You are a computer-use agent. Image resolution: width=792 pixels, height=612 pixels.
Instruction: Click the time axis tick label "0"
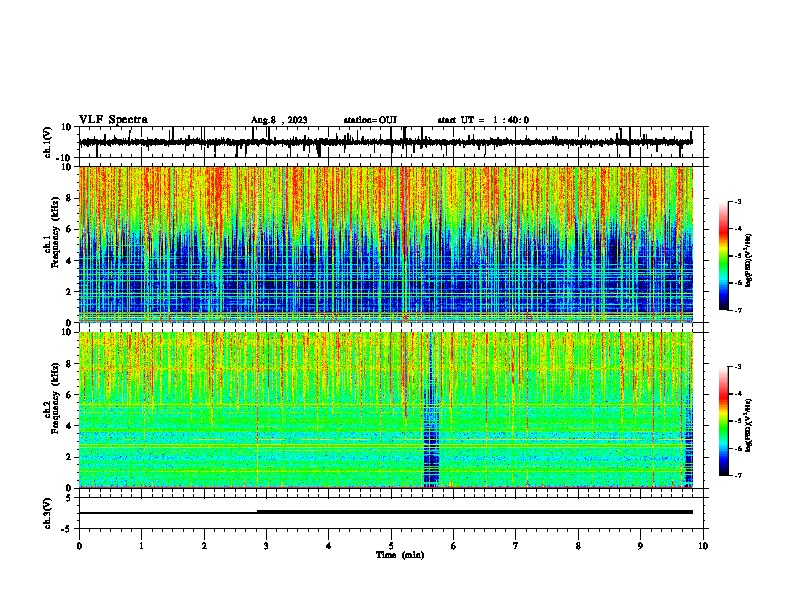click(x=79, y=546)
